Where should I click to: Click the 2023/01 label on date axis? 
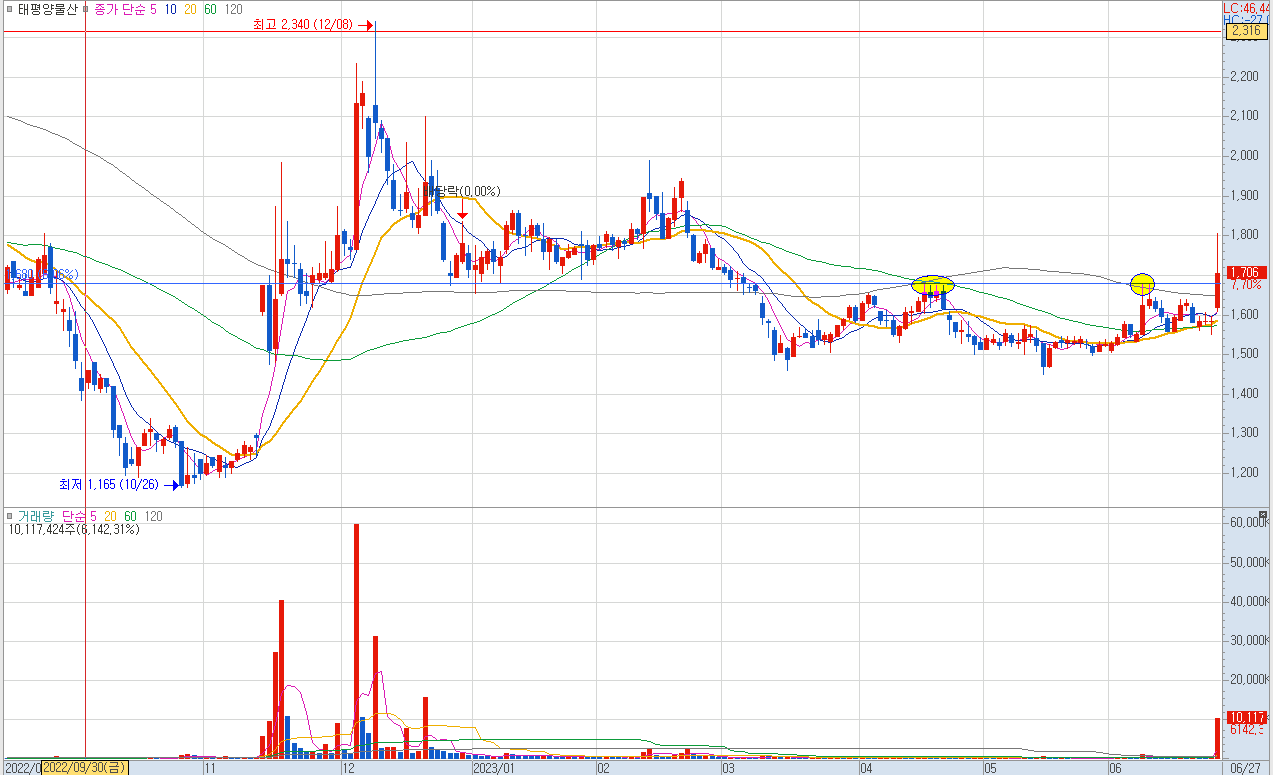pos(492,767)
